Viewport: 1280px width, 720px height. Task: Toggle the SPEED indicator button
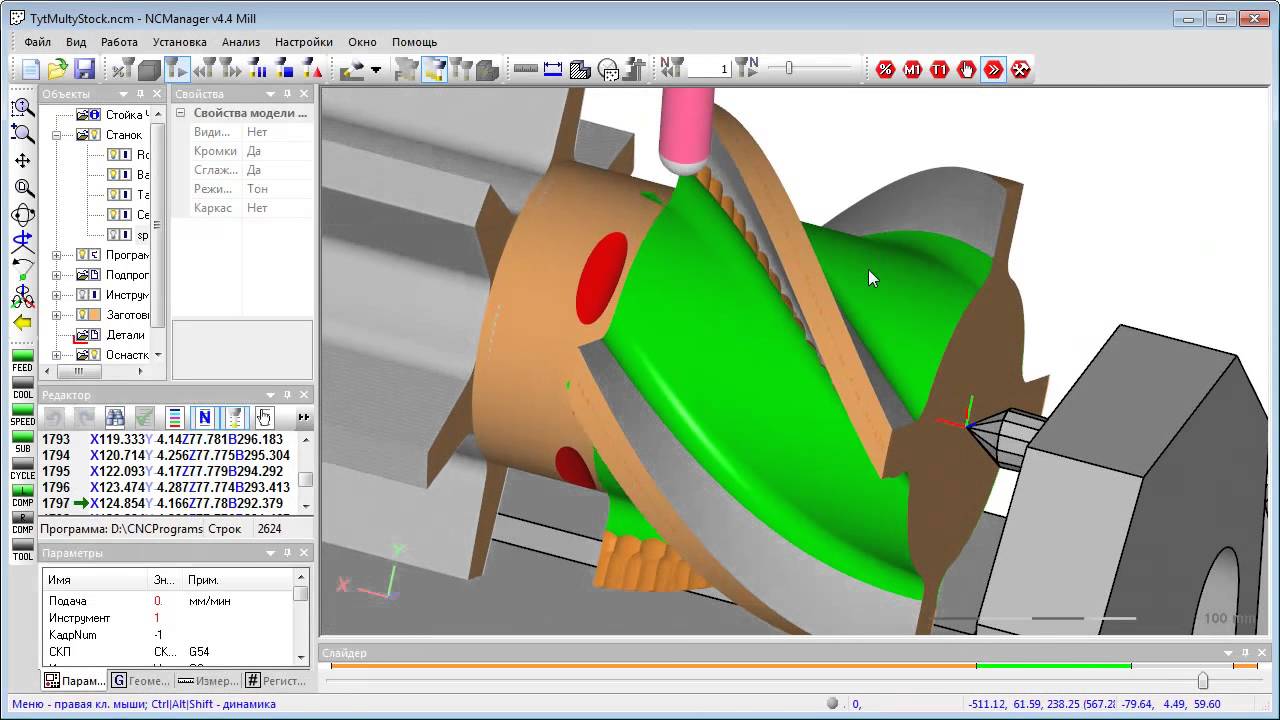tap(22, 414)
